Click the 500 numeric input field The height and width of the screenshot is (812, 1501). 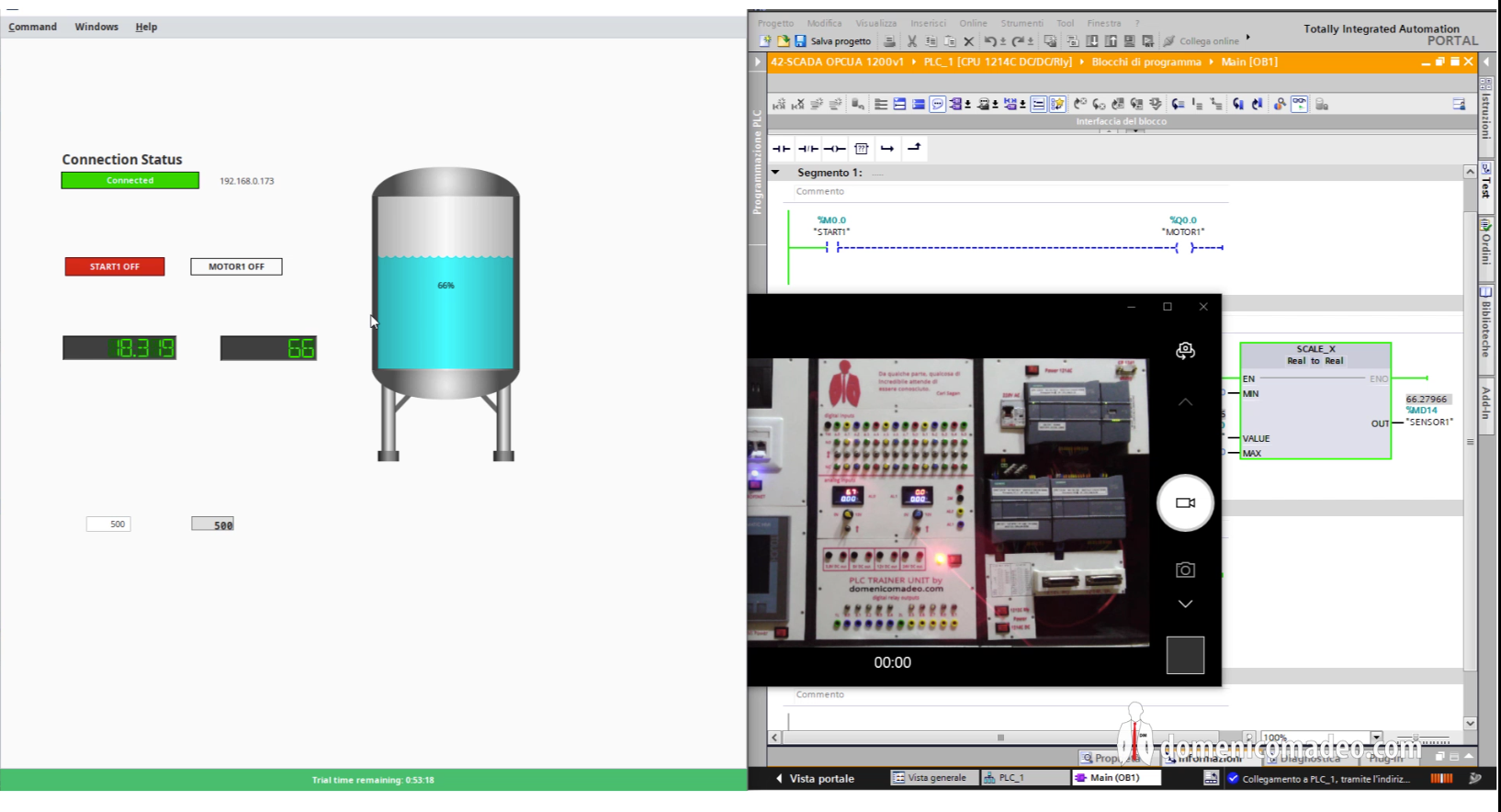click(108, 524)
